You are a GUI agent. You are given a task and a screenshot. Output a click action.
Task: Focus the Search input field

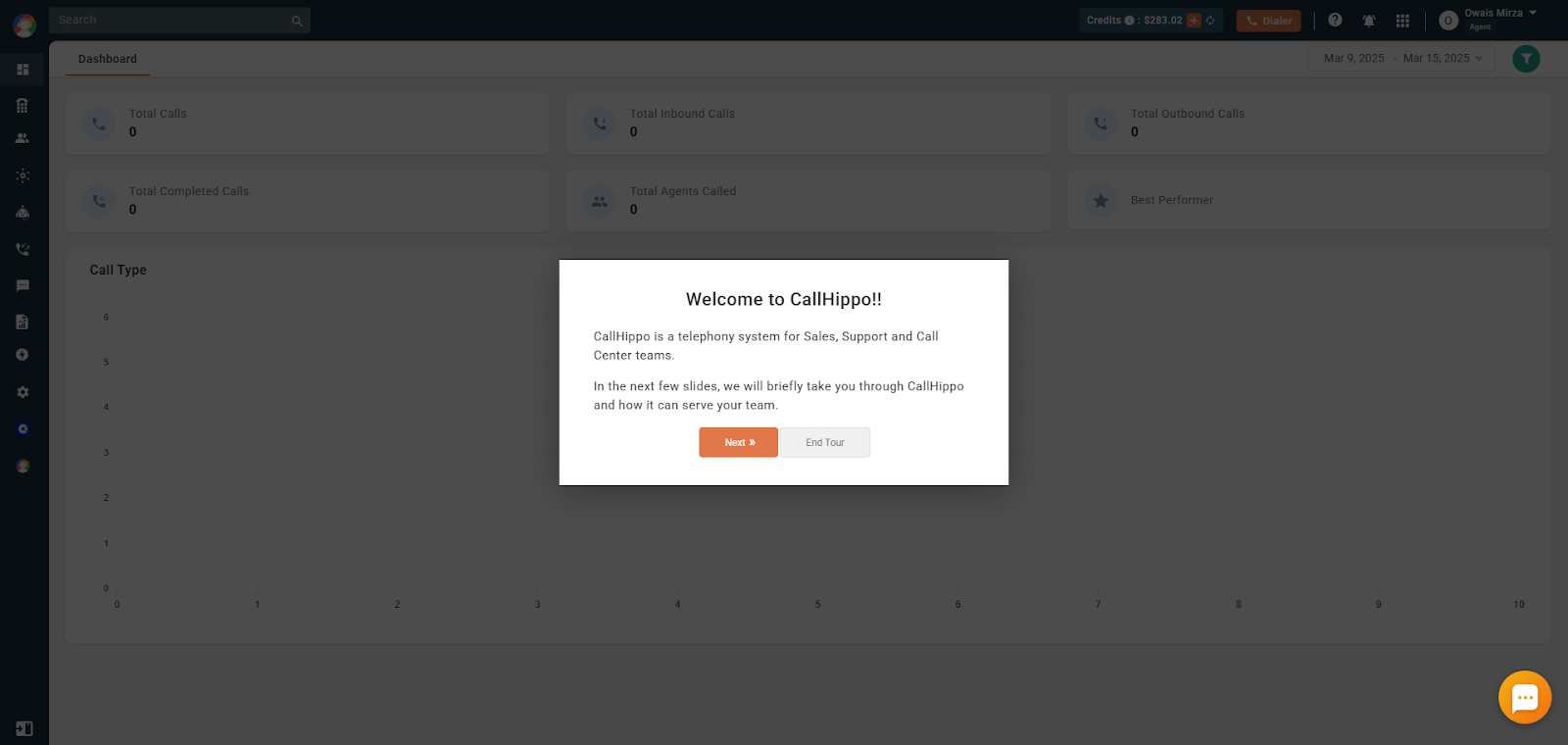[x=179, y=21]
